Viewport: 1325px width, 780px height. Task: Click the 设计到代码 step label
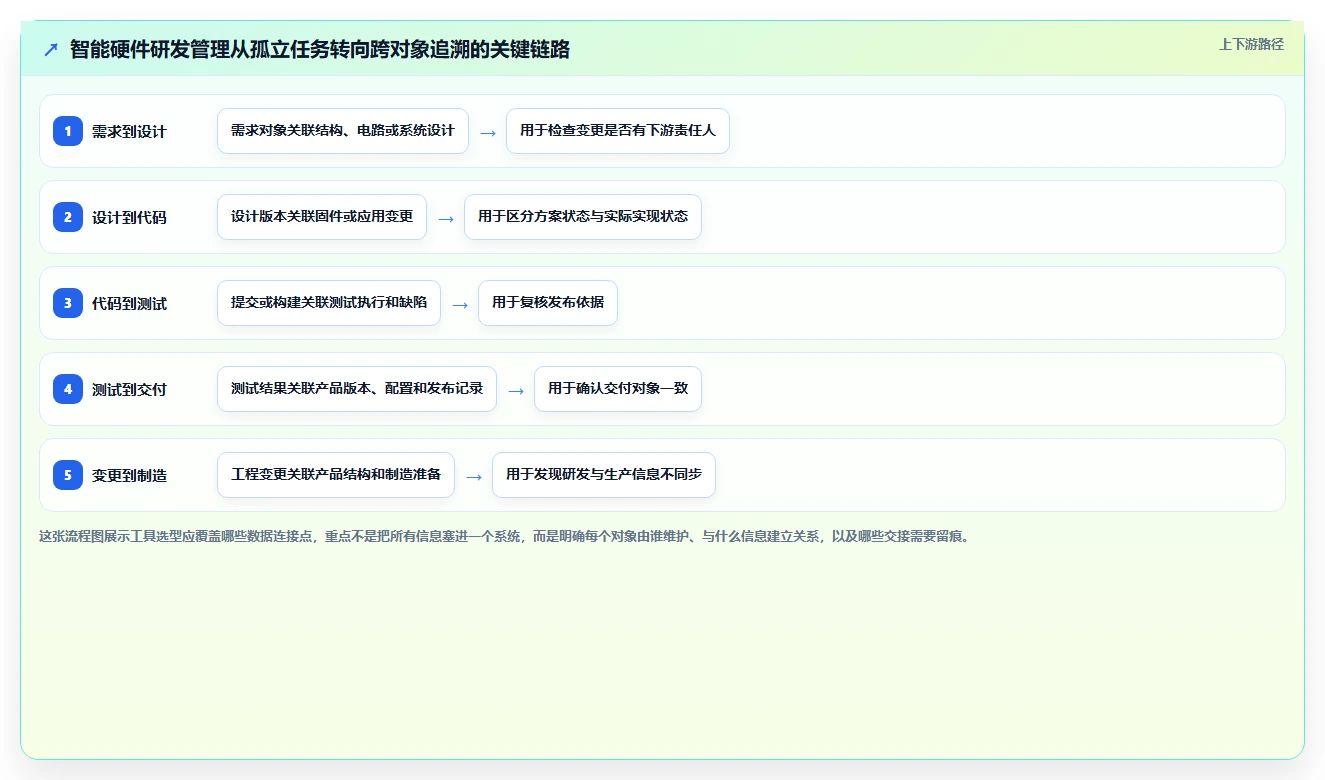pyautogui.click(x=129, y=218)
